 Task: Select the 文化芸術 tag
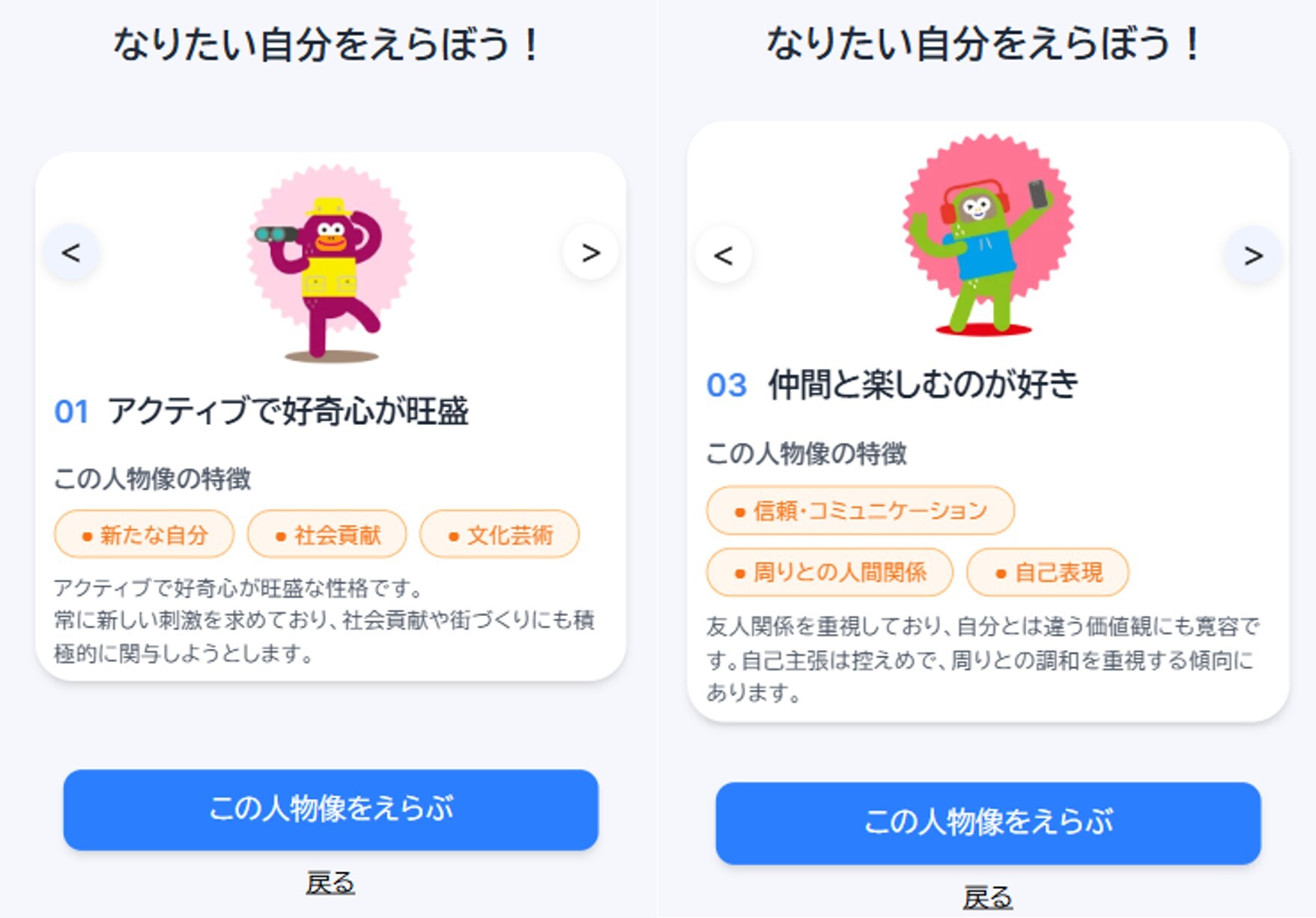coord(500,535)
